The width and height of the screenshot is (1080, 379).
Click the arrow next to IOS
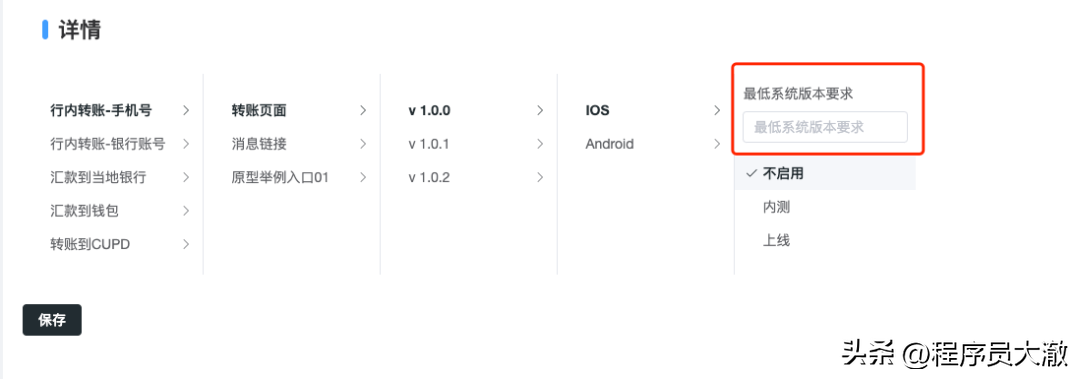click(717, 110)
